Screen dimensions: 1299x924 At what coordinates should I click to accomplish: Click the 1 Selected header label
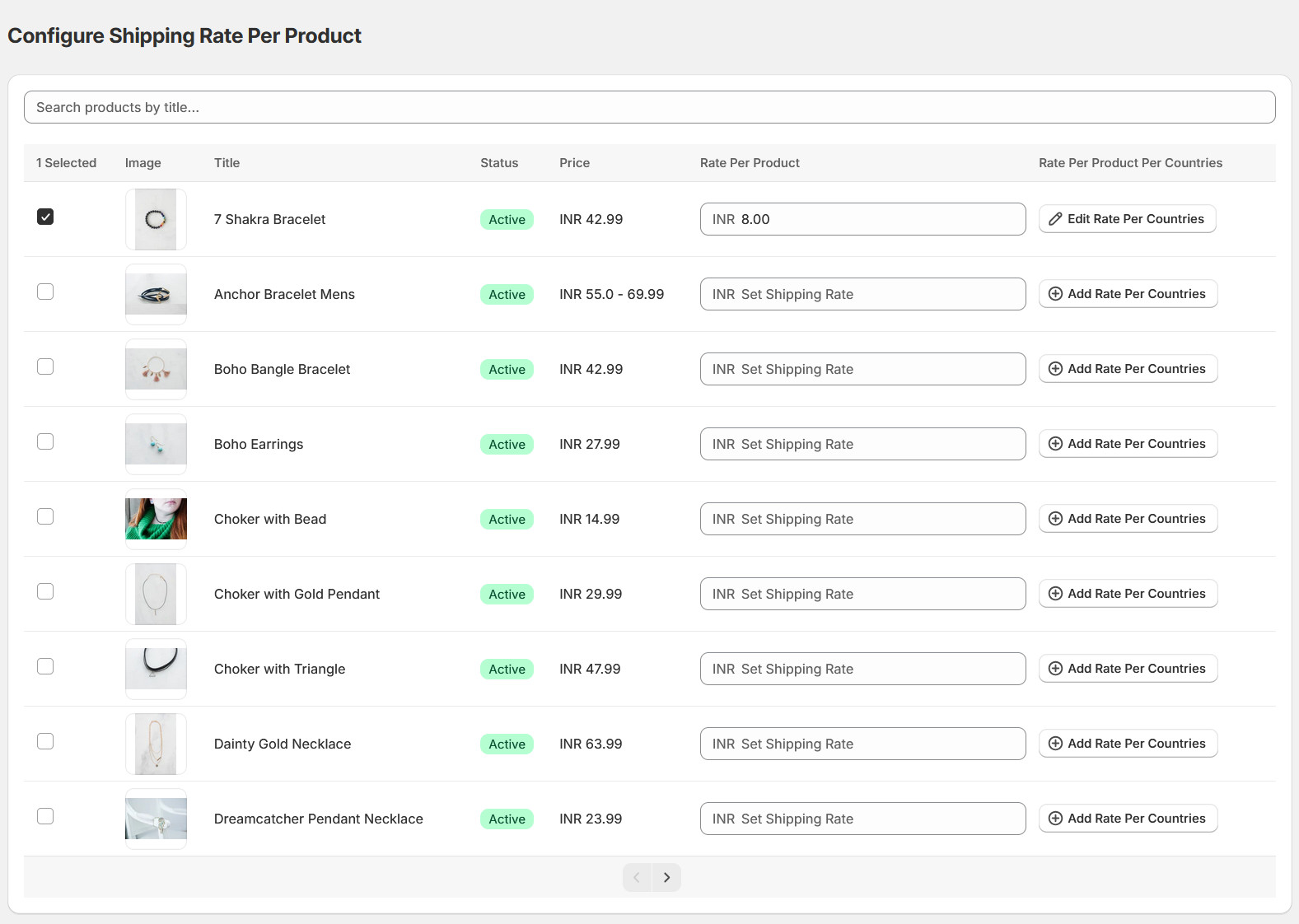point(66,163)
